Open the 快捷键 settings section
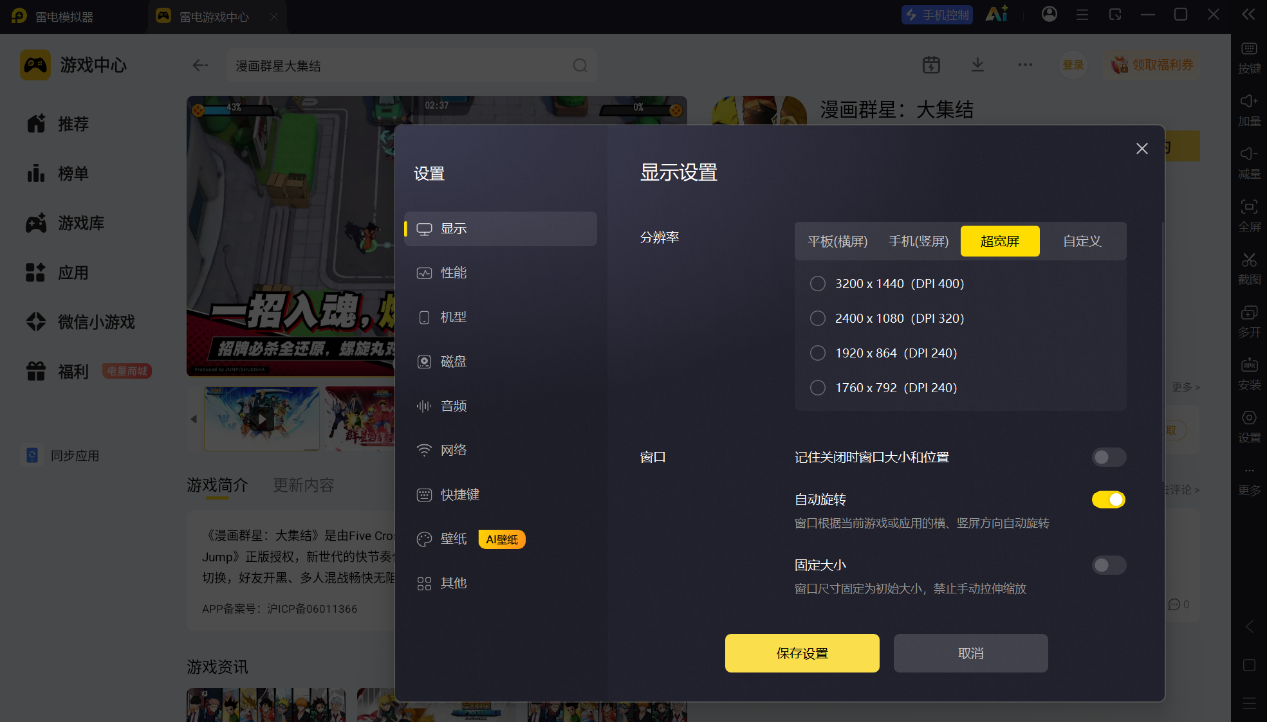 tap(500, 494)
